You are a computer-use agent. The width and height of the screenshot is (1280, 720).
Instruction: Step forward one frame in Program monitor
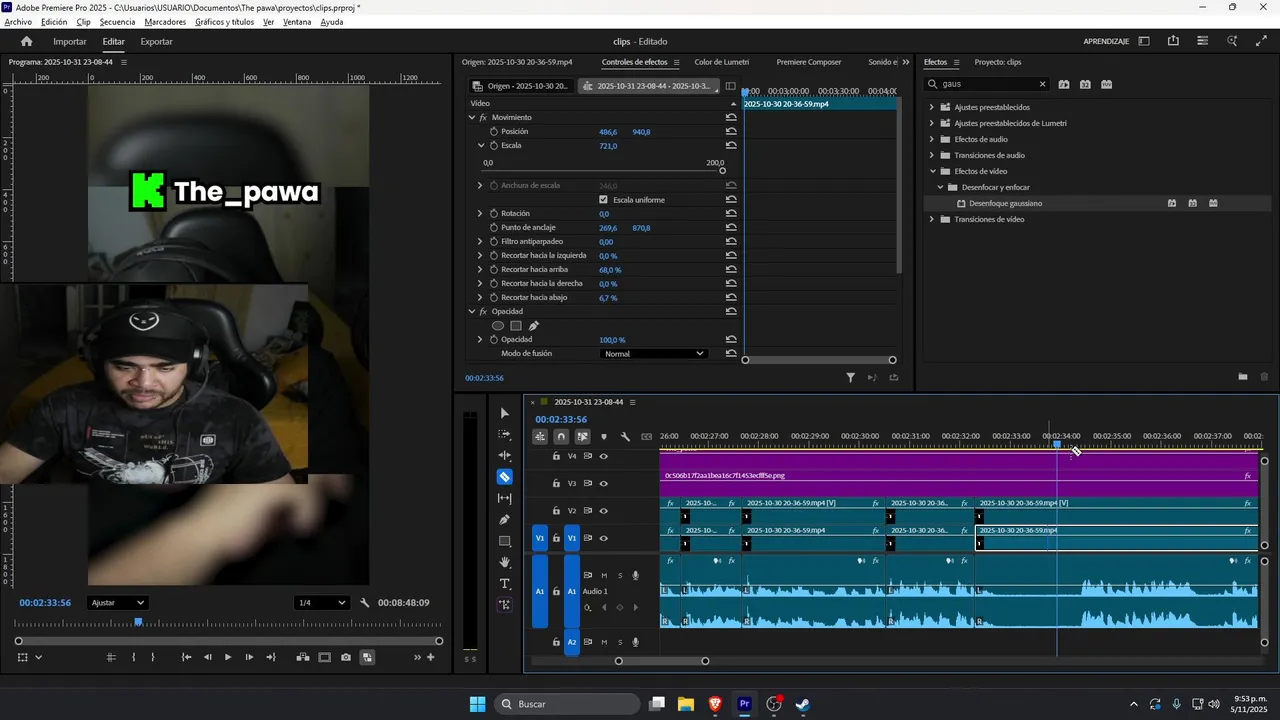pyautogui.click(x=249, y=657)
